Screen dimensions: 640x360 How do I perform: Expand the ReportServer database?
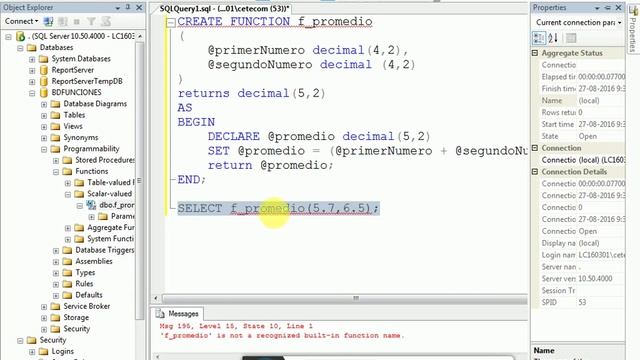tap(32, 70)
